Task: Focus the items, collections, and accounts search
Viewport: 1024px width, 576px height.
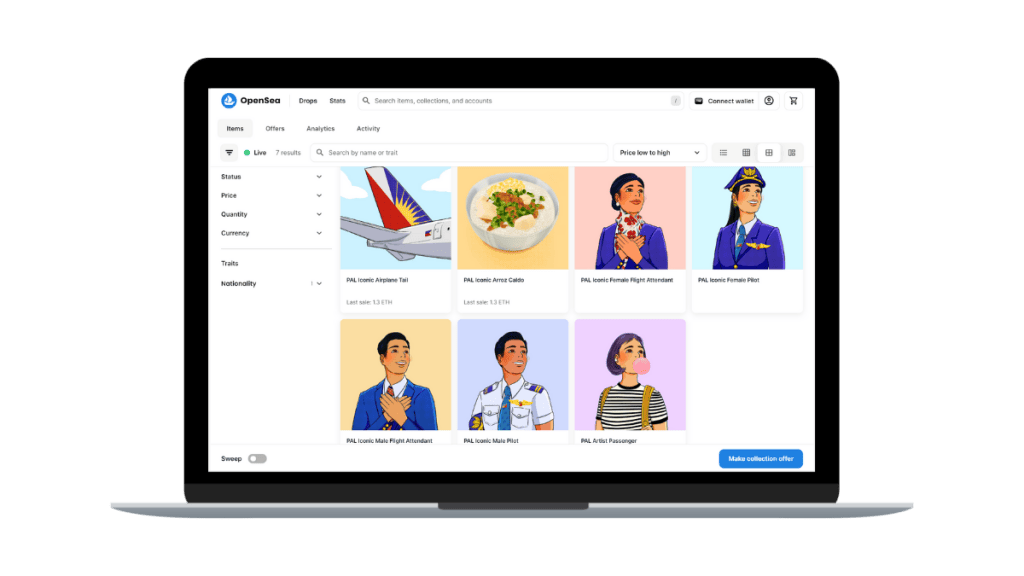Action: click(x=520, y=101)
